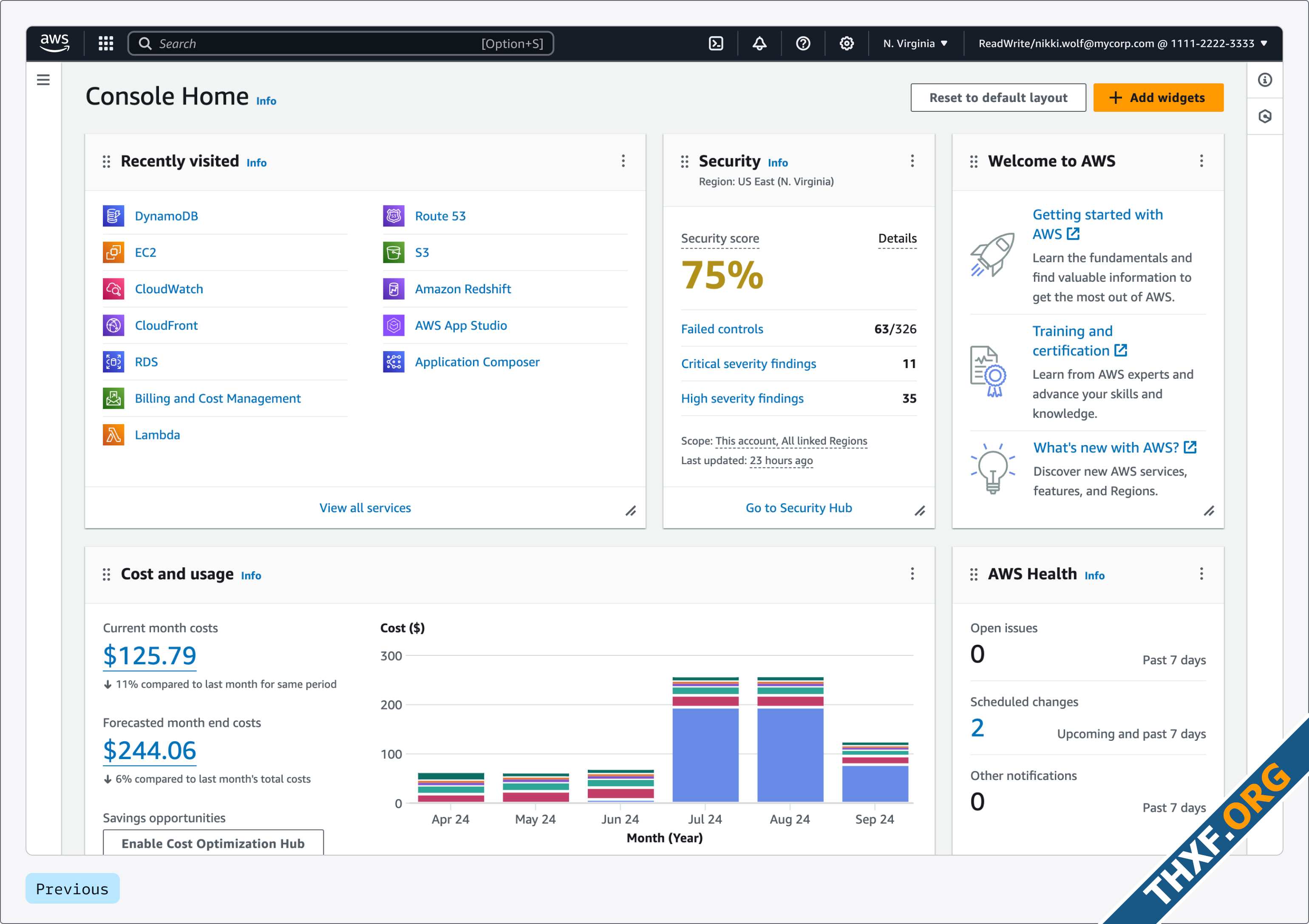This screenshot has width=1309, height=924.
Task: Grab the Welcome to AWS drag handle
Action: point(974,162)
